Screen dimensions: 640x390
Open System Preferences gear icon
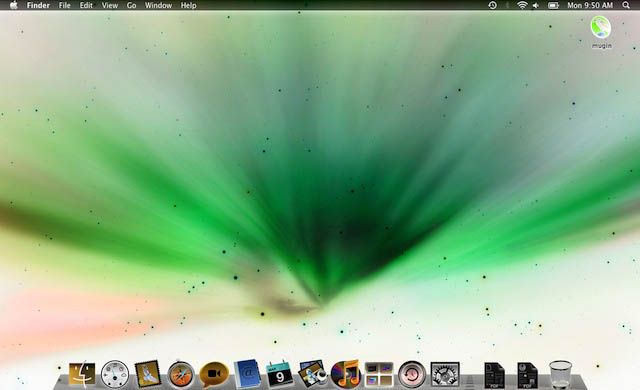(x=445, y=374)
